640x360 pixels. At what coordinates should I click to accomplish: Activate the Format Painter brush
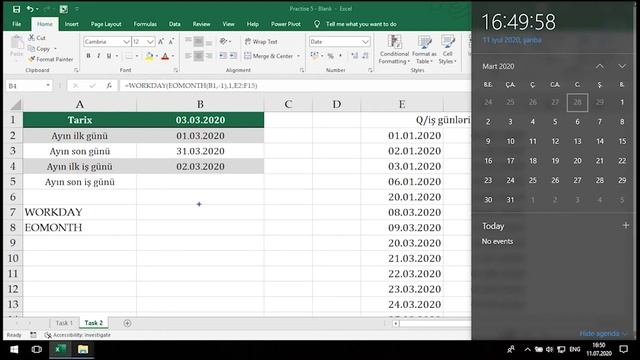[x=51, y=59]
